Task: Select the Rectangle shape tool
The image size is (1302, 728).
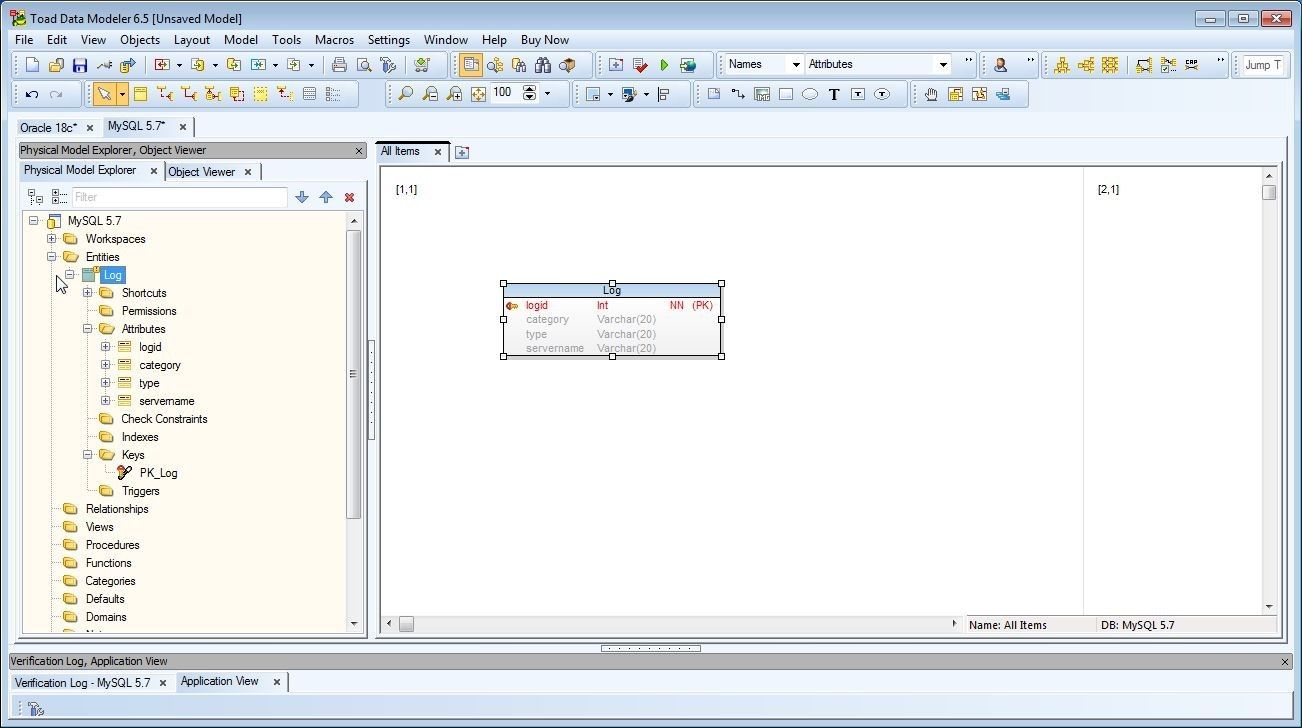Action: (x=786, y=94)
